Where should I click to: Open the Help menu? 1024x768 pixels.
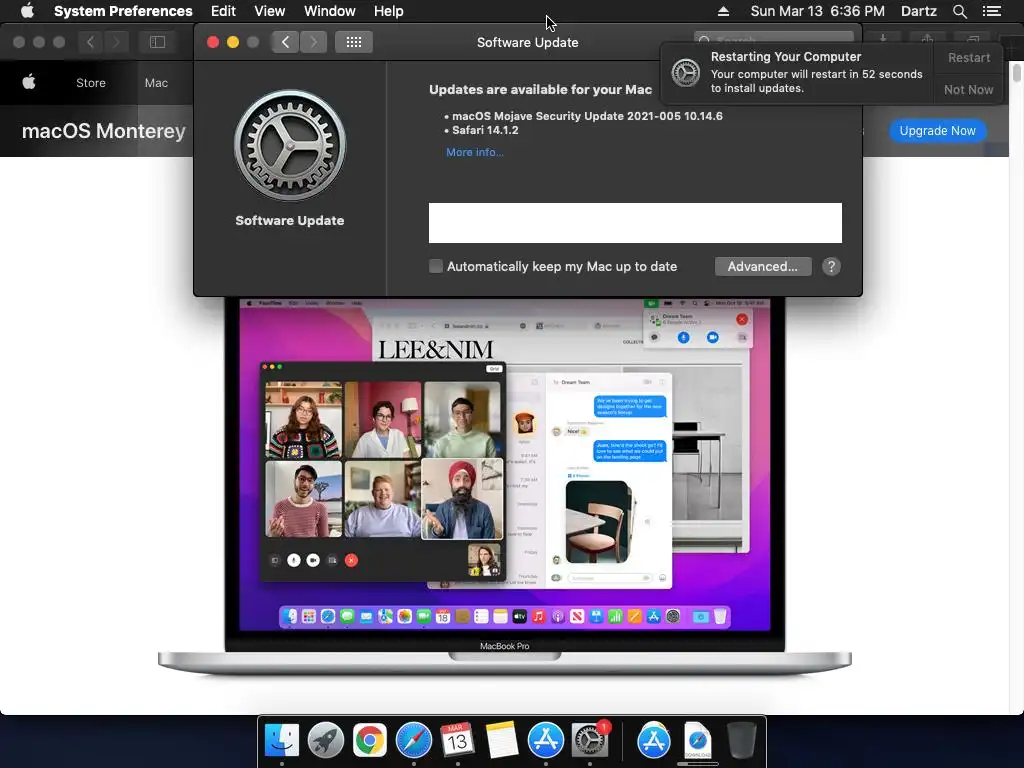coord(389,11)
